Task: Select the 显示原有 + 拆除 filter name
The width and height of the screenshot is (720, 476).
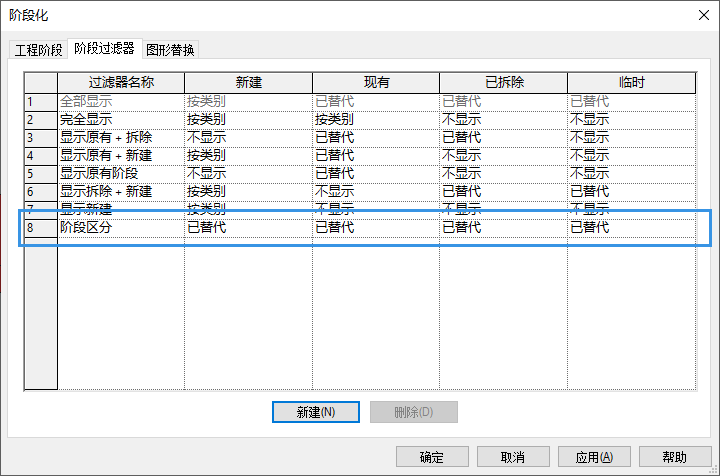Action: pyautogui.click(x=121, y=138)
